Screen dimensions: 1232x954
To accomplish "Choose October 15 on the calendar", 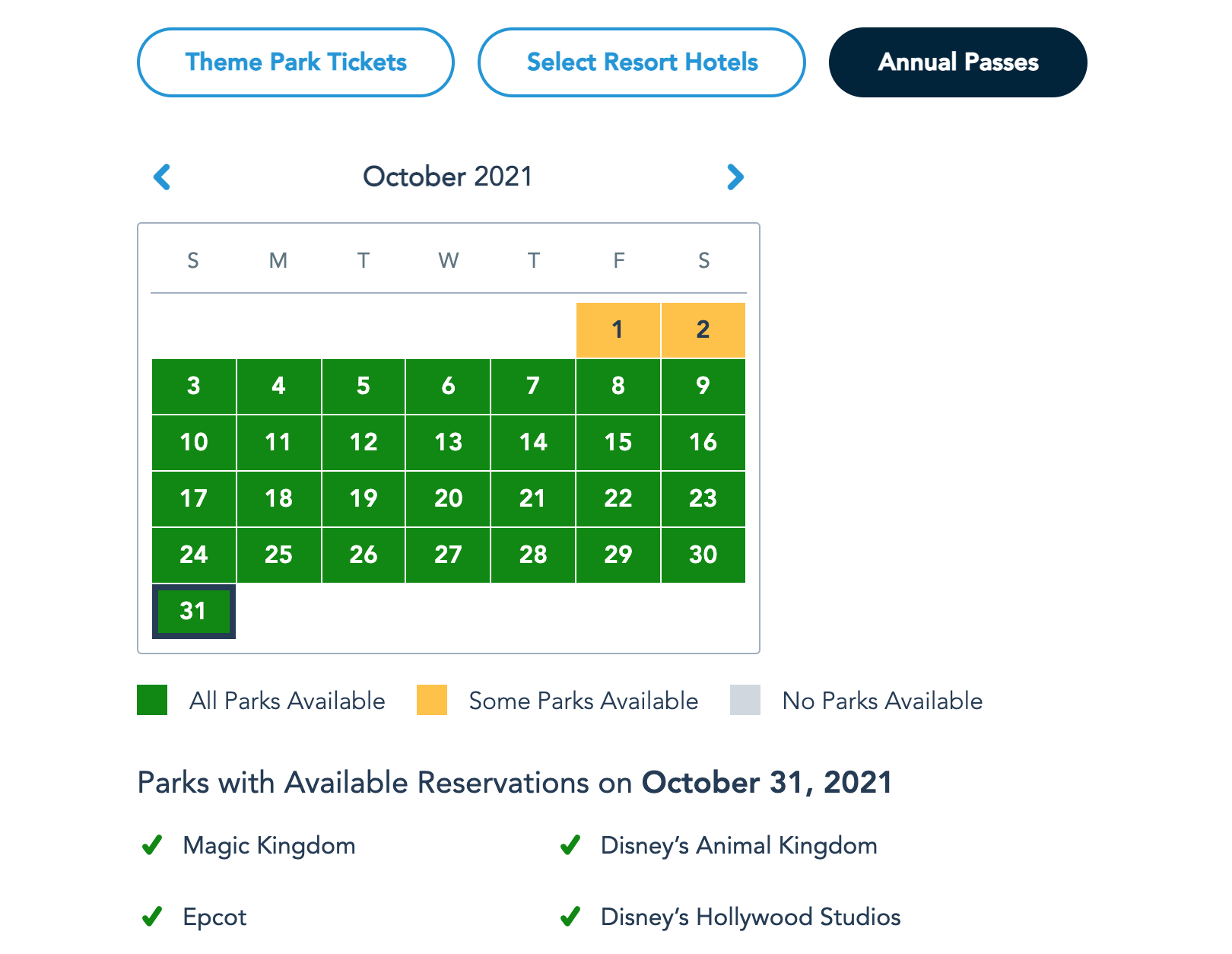I will [618, 442].
